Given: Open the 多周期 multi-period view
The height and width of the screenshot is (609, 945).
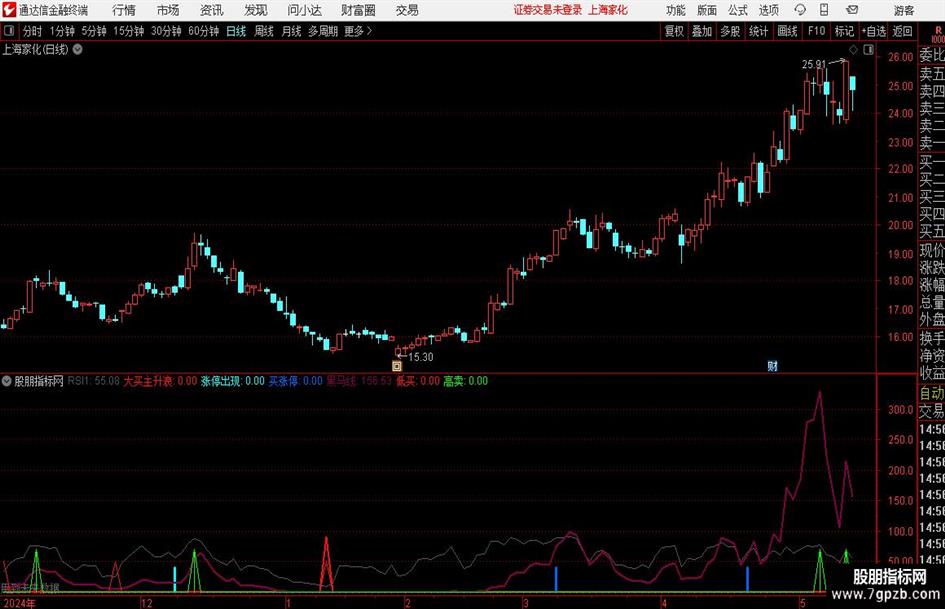Looking at the screenshot, I should tap(323, 31).
